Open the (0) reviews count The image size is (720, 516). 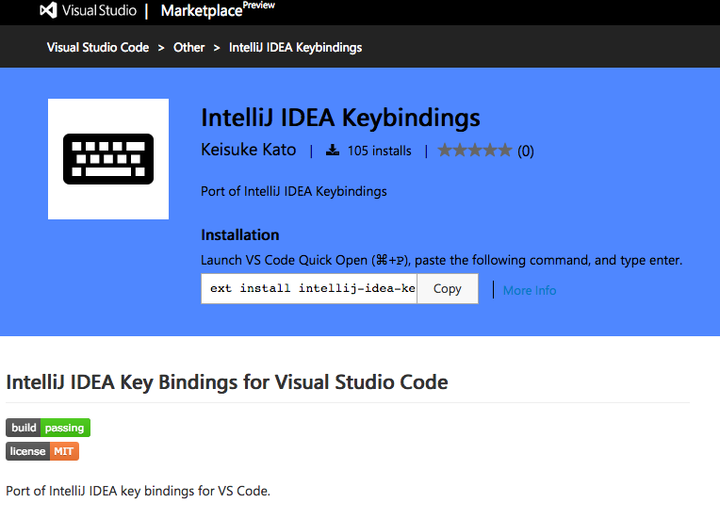click(x=525, y=151)
